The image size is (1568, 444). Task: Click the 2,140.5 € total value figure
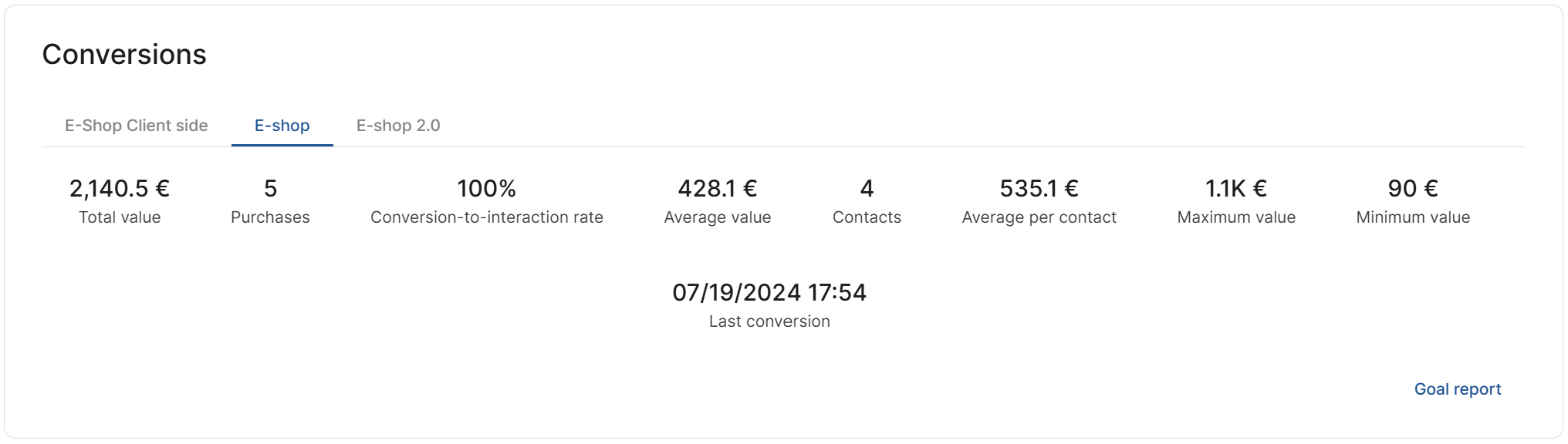click(x=120, y=188)
